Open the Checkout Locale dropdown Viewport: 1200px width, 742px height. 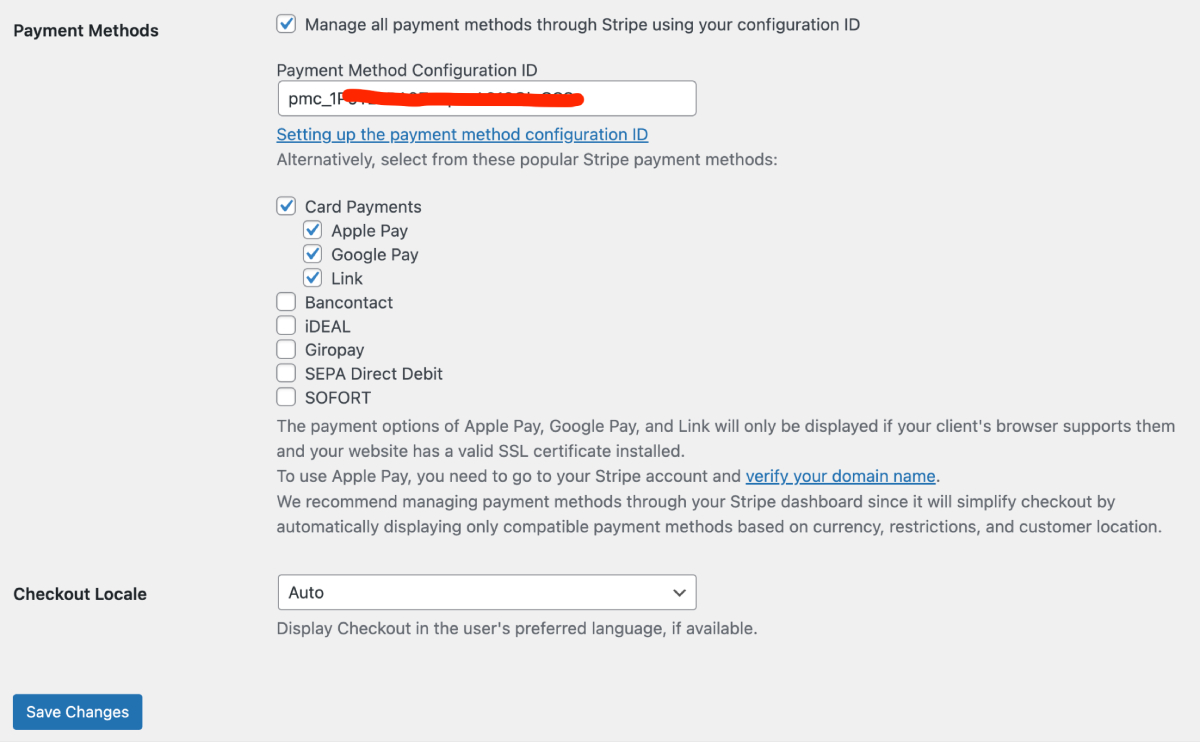(486, 592)
